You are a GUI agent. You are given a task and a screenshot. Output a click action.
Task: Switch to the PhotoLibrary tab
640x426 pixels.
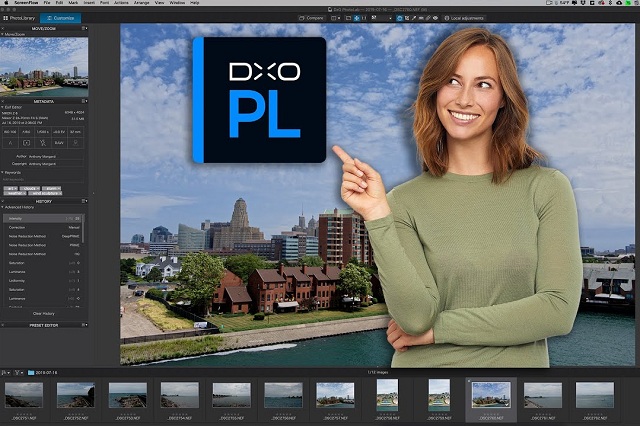(x=20, y=18)
